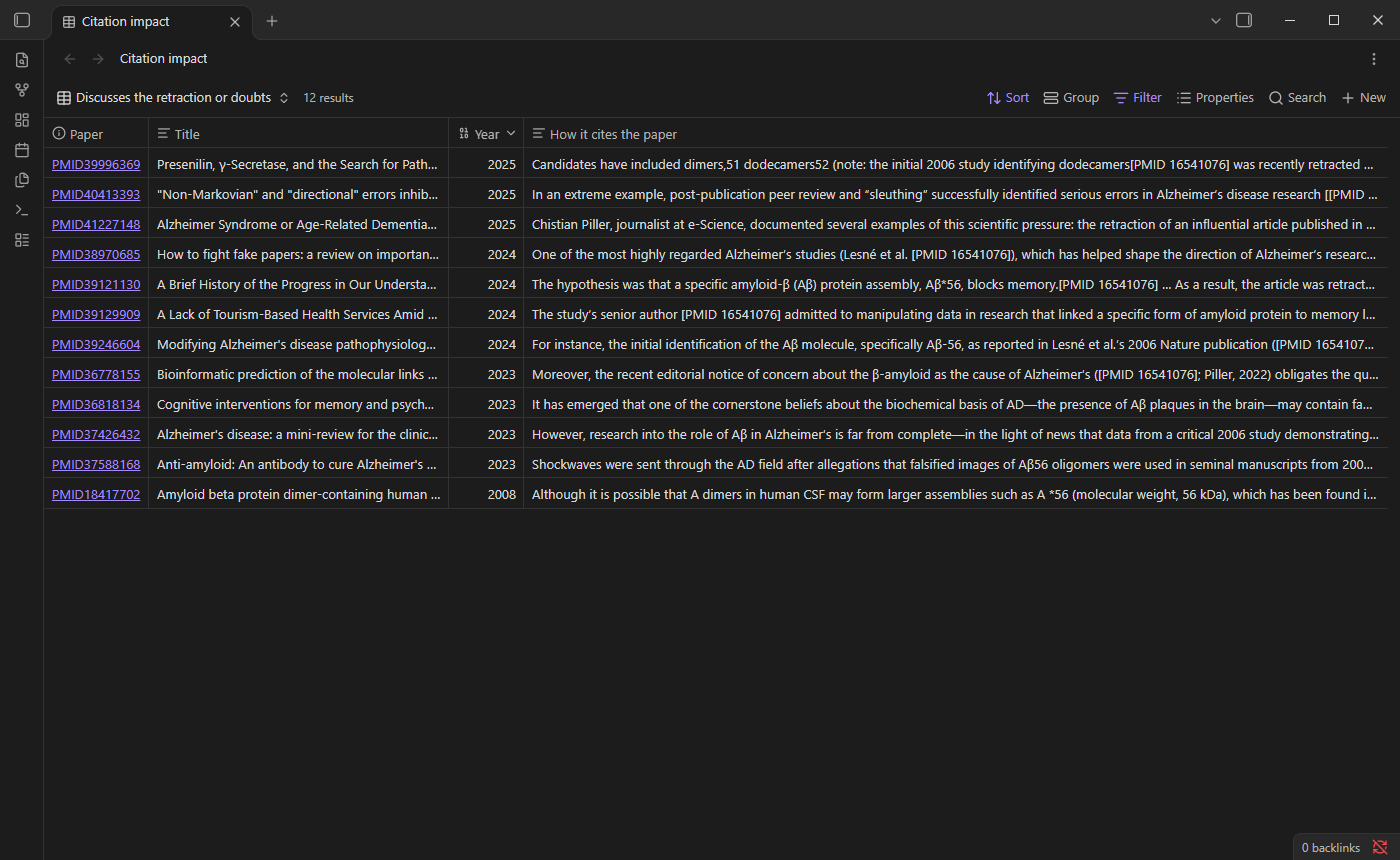Open the Group options
The width and height of the screenshot is (1400, 860).
coord(1071,98)
